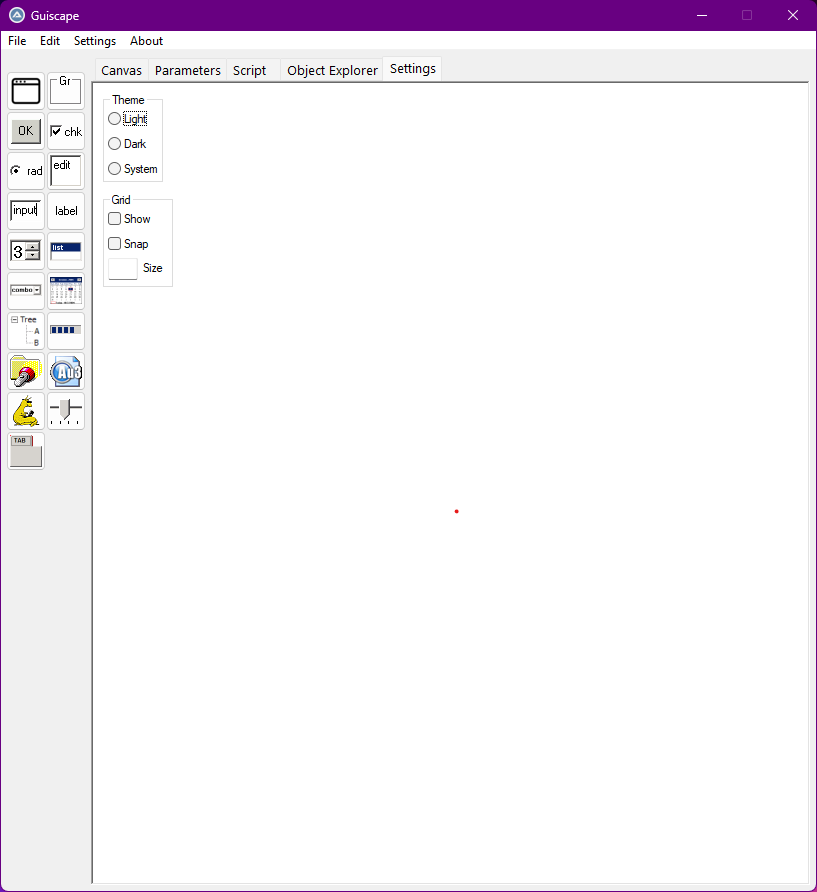Pick the Group box control tool
Viewport: 817px width, 892px height.
pyautogui.click(x=66, y=91)
